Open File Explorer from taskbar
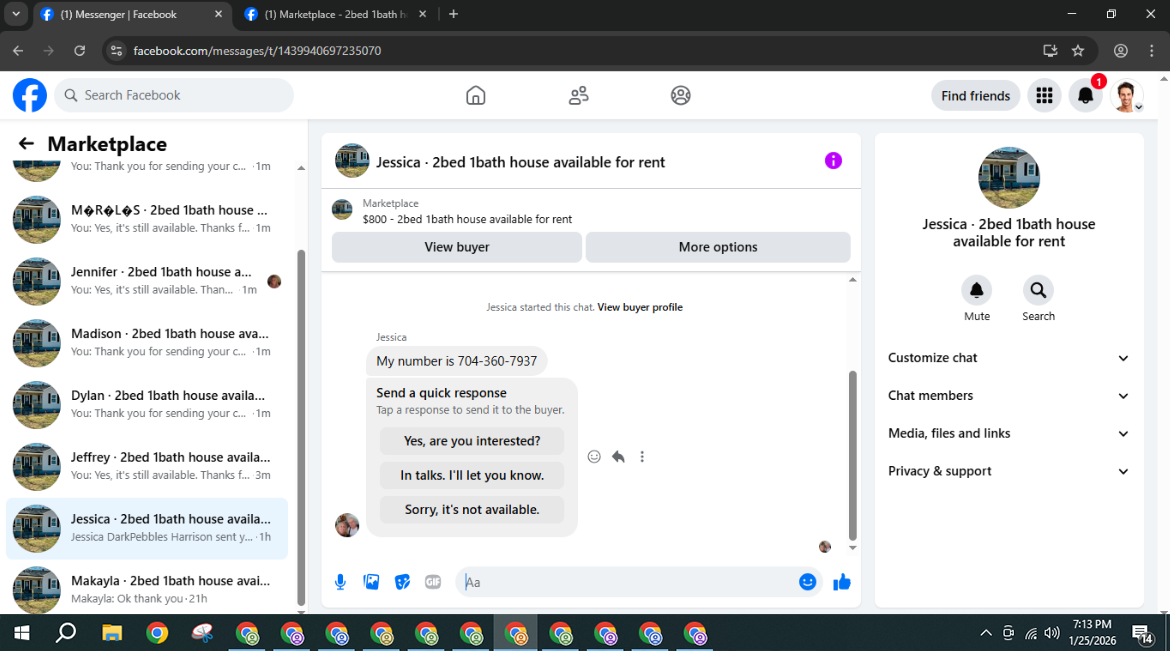Viewport: 1170px width, 651px height. coord(112,633)
